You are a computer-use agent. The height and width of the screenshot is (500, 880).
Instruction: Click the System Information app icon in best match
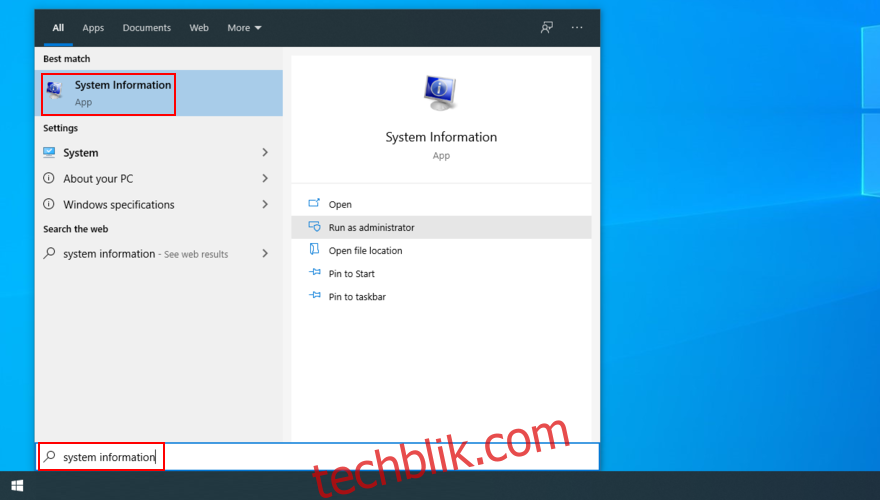coord(54,90)
